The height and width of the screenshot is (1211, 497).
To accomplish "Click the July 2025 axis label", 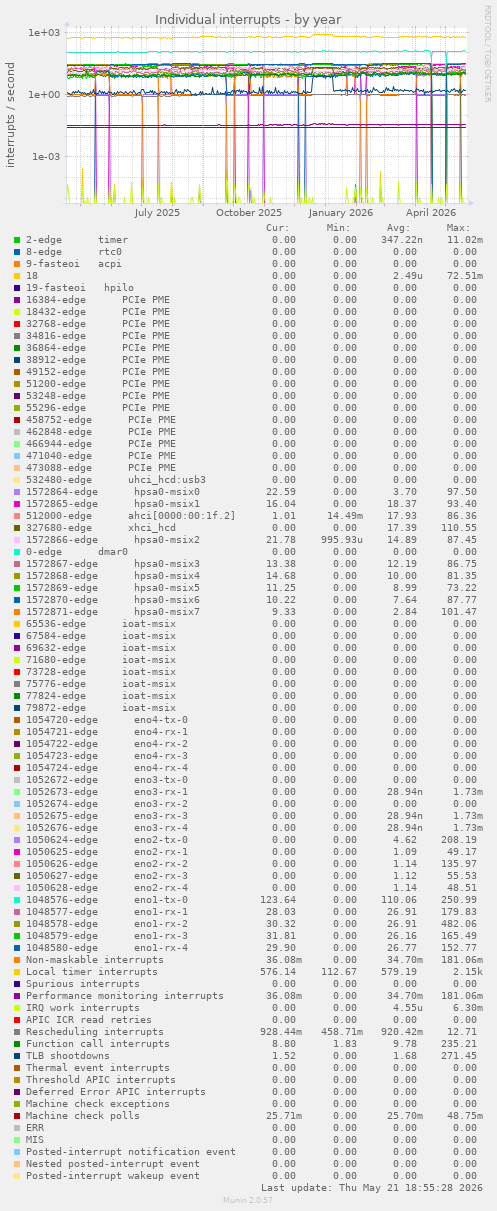I will (157, 213).
